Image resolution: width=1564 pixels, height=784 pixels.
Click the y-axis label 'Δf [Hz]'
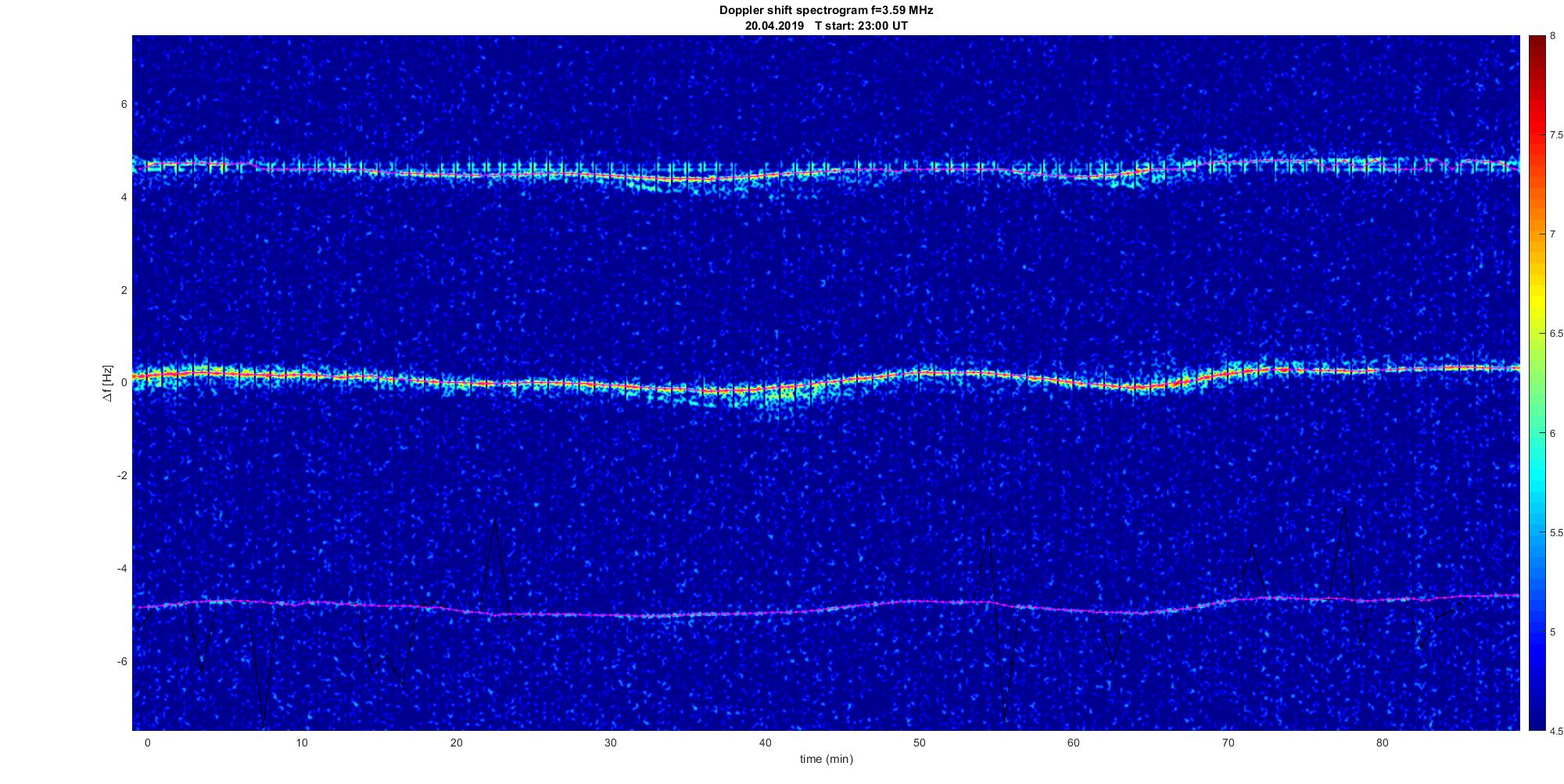pos(108,383)
